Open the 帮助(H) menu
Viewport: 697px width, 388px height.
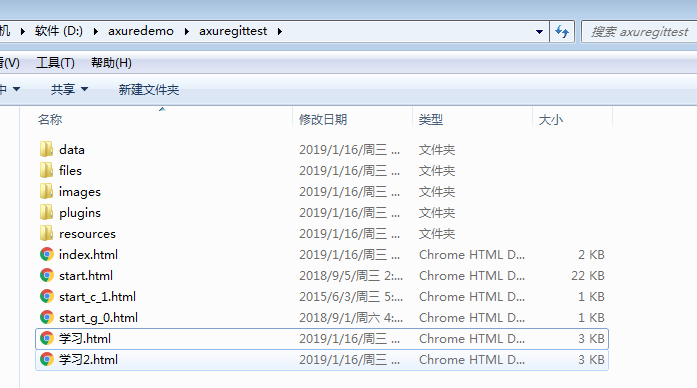click(x=111, y=63)
